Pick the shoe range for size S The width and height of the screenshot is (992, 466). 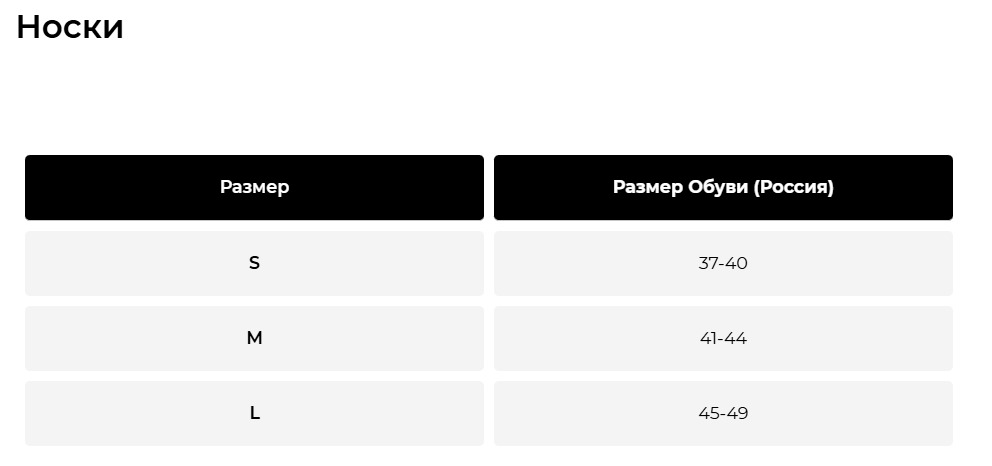(723, 263)
